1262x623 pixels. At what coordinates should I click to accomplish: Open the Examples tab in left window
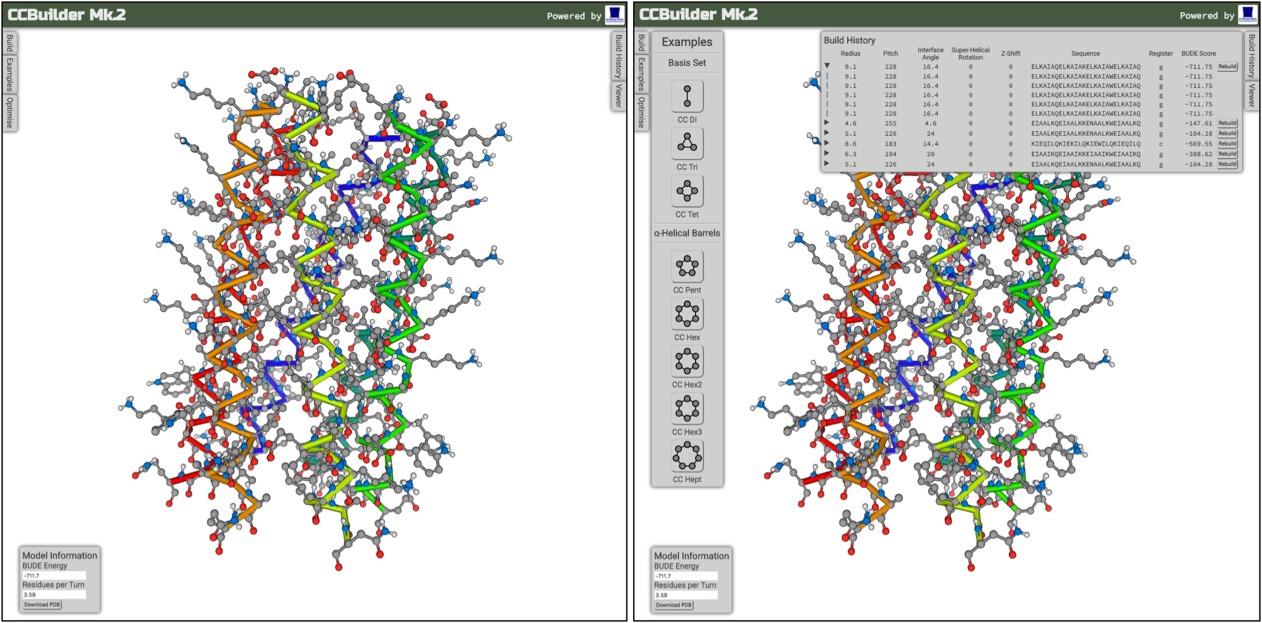click(10, 73)
